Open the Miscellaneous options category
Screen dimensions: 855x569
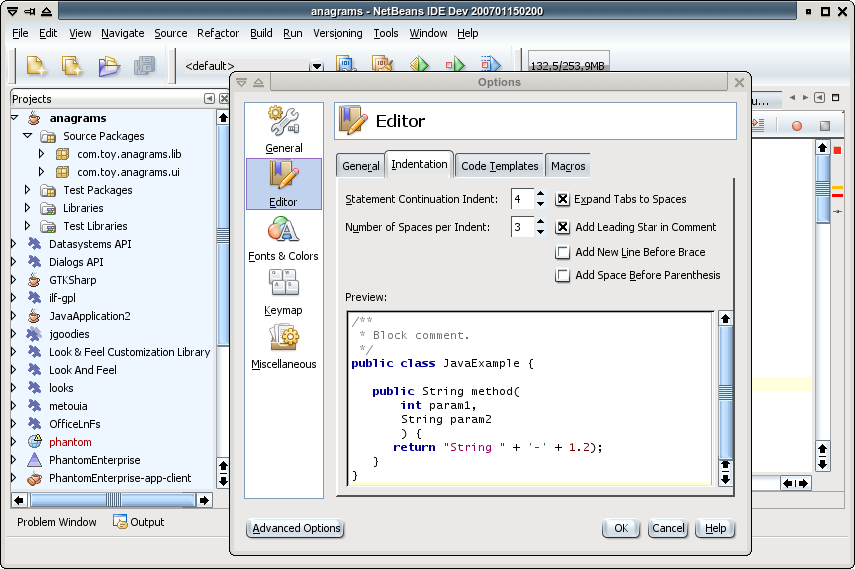284,346
